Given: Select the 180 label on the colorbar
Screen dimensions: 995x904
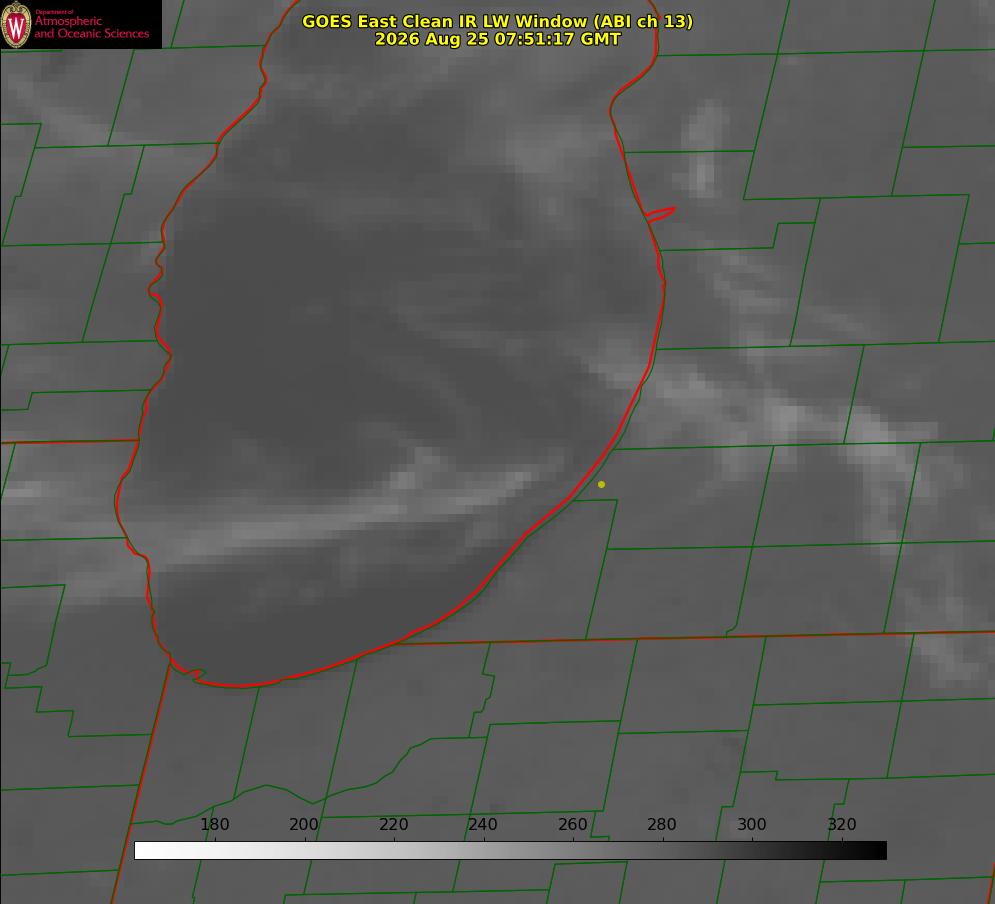Looking at the screenshot, I should [214, 824].
